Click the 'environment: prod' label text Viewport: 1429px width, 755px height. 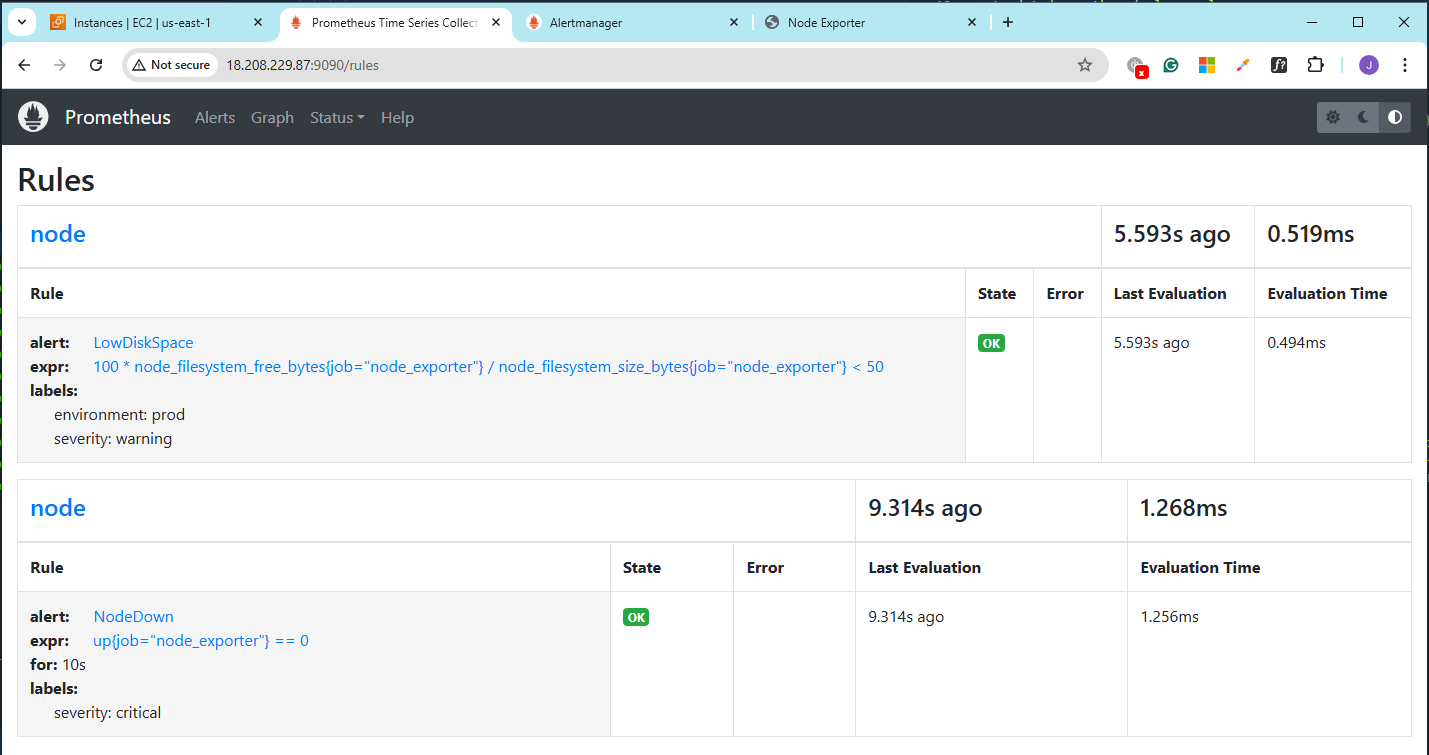coord(119,415)
